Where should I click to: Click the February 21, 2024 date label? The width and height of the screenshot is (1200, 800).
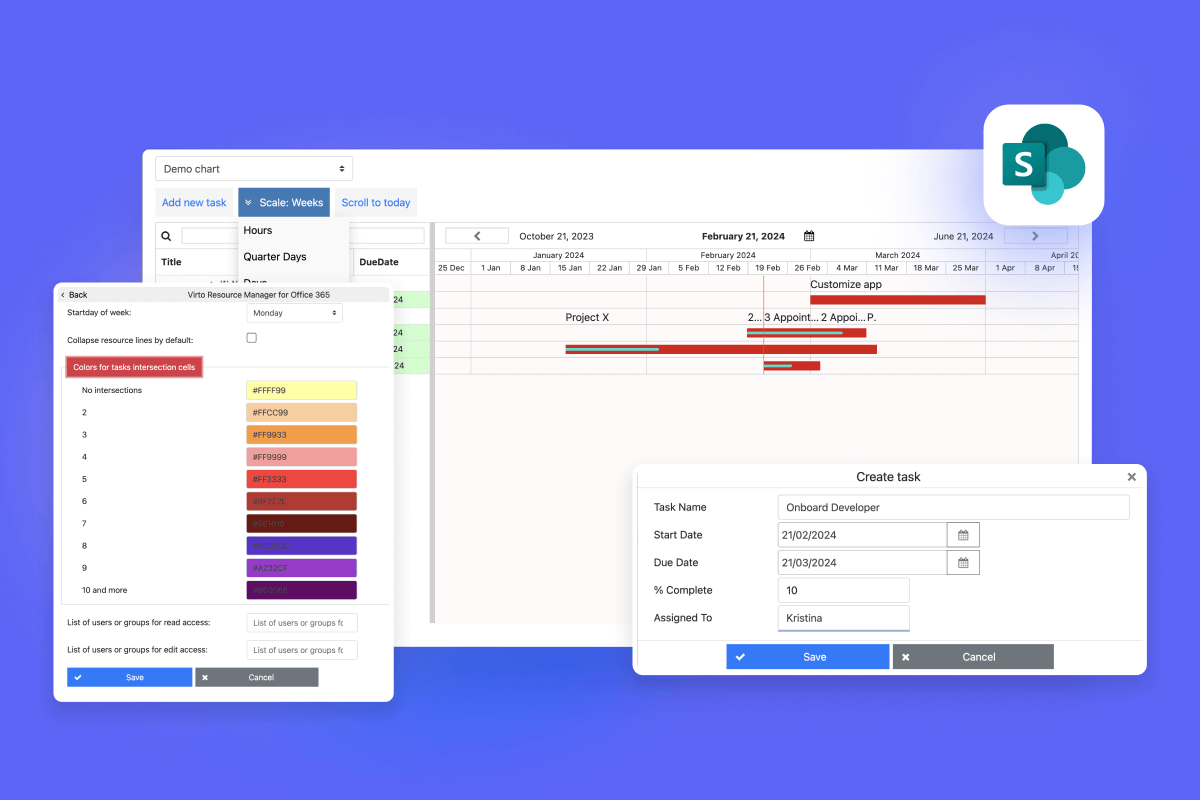tap(743, 237)
